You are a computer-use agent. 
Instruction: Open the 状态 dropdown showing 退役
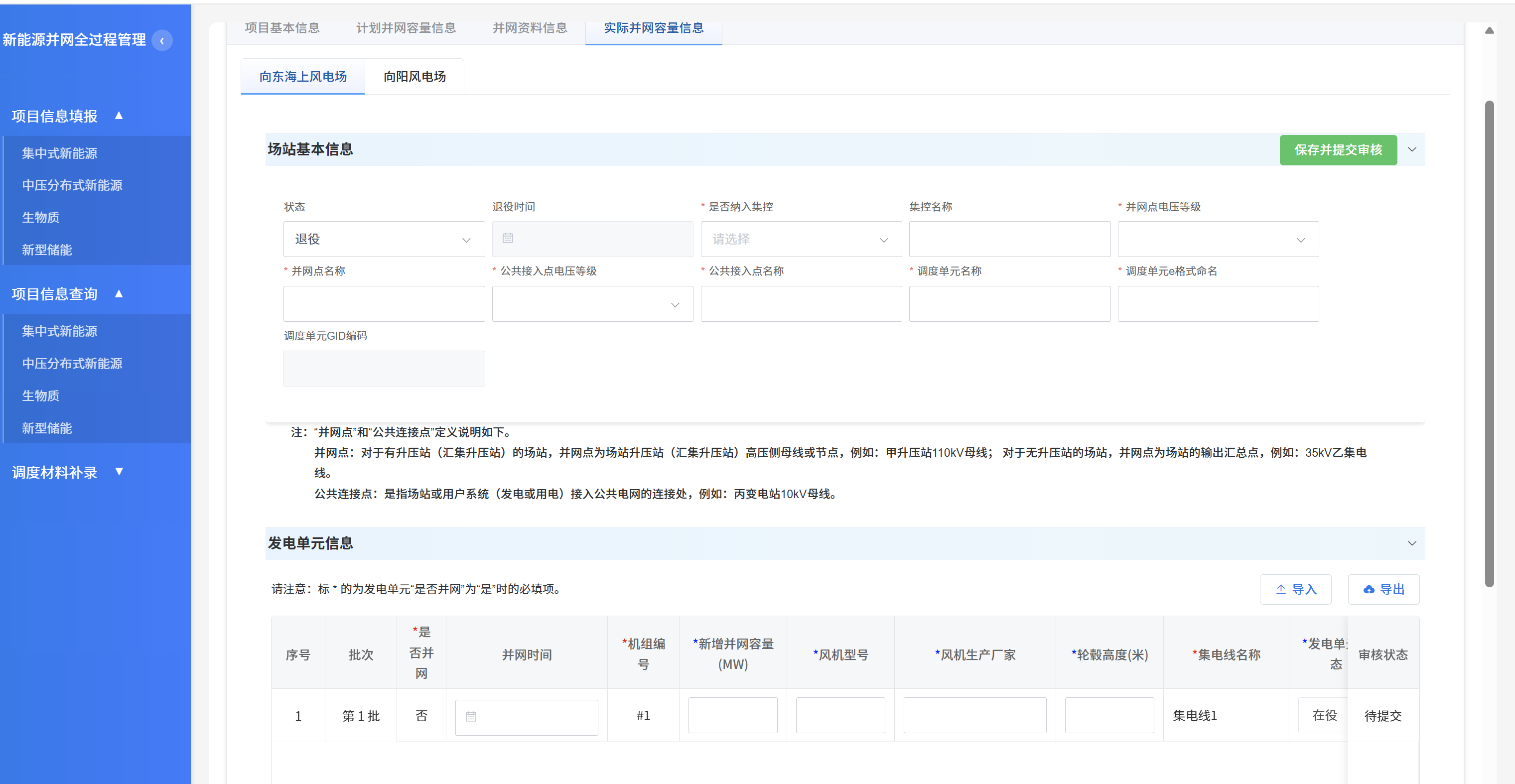[x=384, y=239]
